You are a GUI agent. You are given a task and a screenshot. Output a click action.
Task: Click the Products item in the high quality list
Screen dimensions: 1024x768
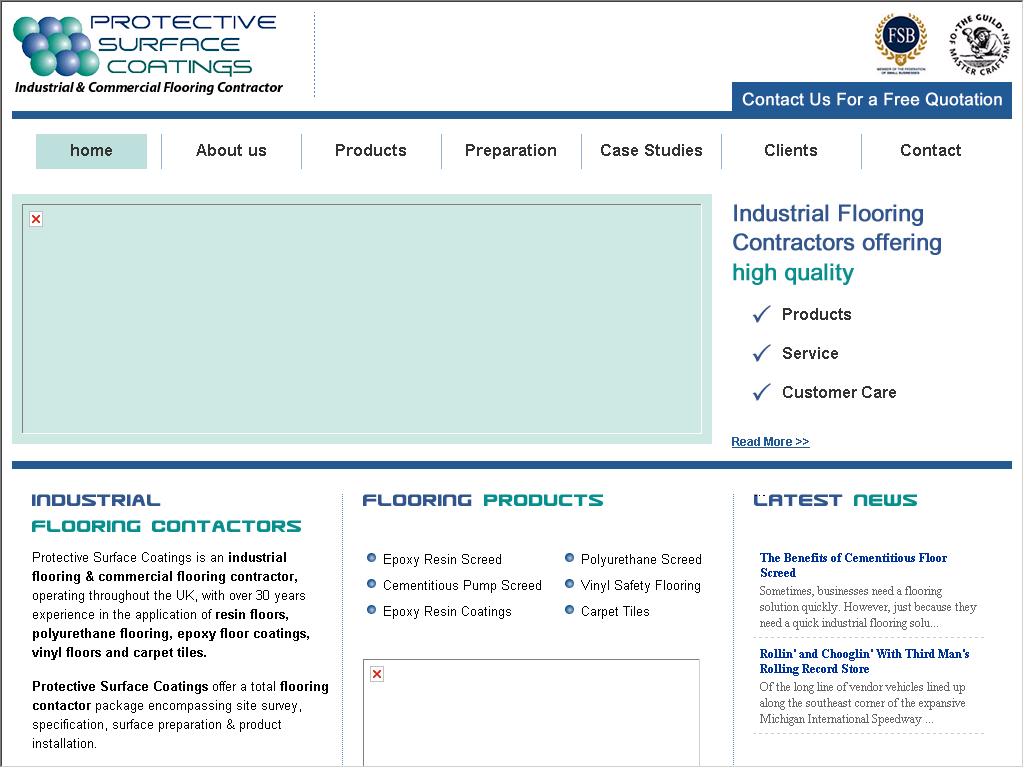[x=816, y=315]
